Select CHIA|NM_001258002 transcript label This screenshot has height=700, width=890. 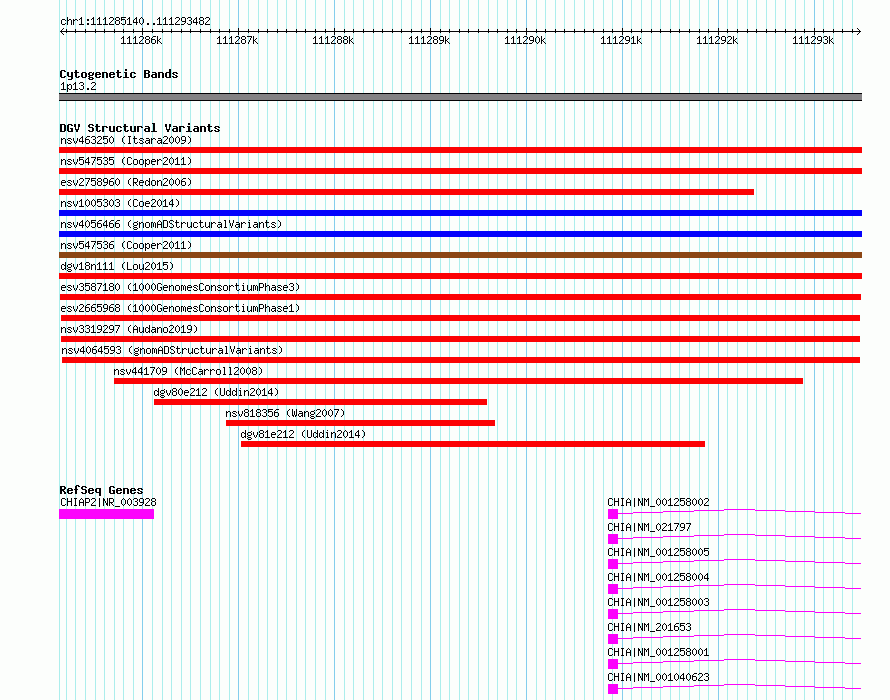click(658, 502)
